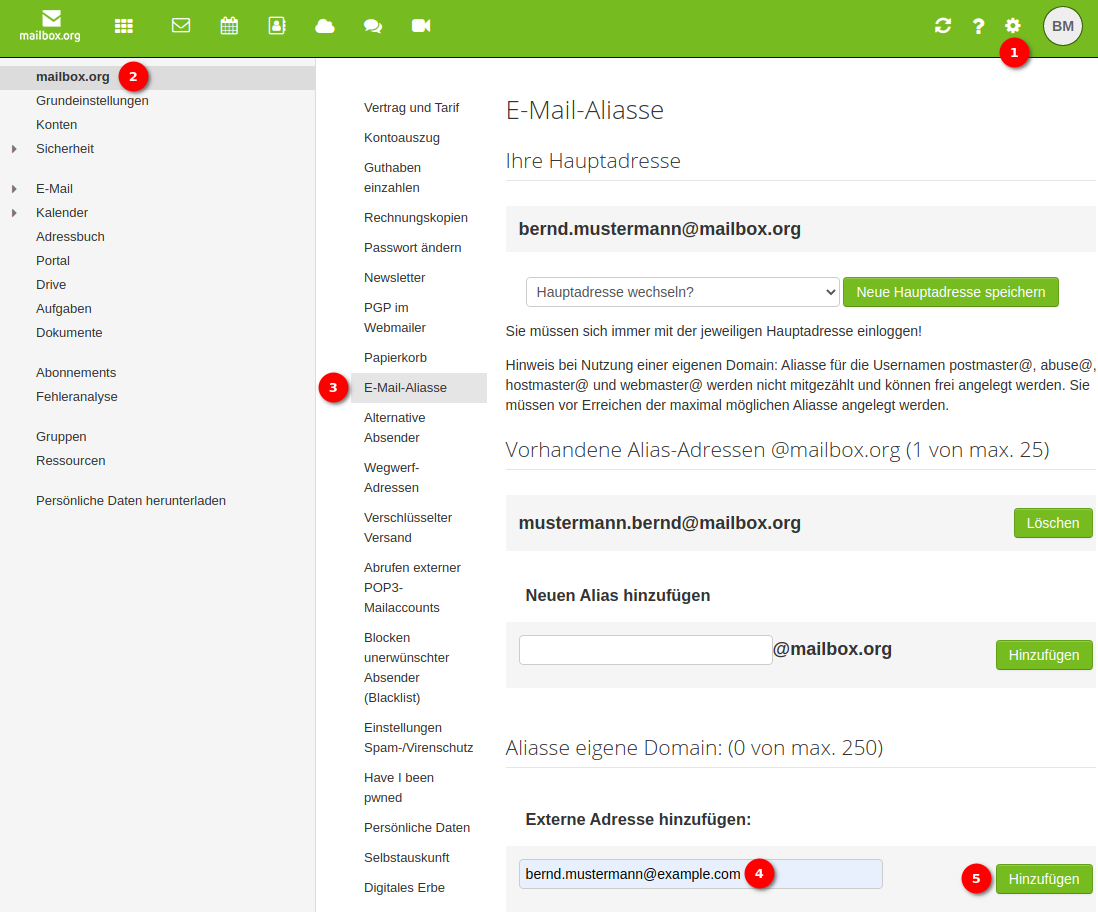The image size is (1098, 912).
Task: Open Grundeinstellungen in sidebar
Action: click(x=92, y=101)
